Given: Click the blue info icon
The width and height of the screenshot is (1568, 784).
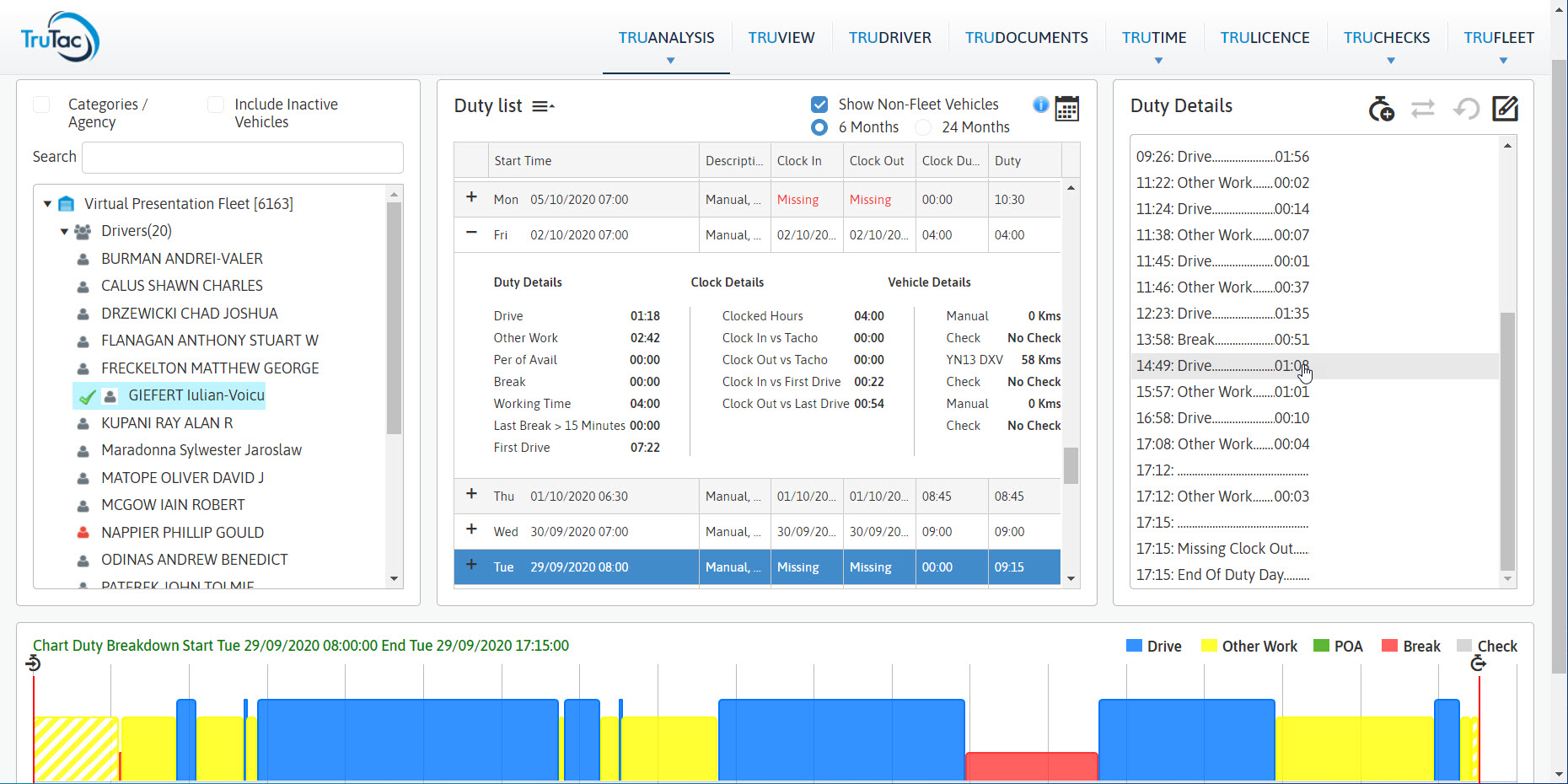Looking at the screenshot, I should (1041, 105).
